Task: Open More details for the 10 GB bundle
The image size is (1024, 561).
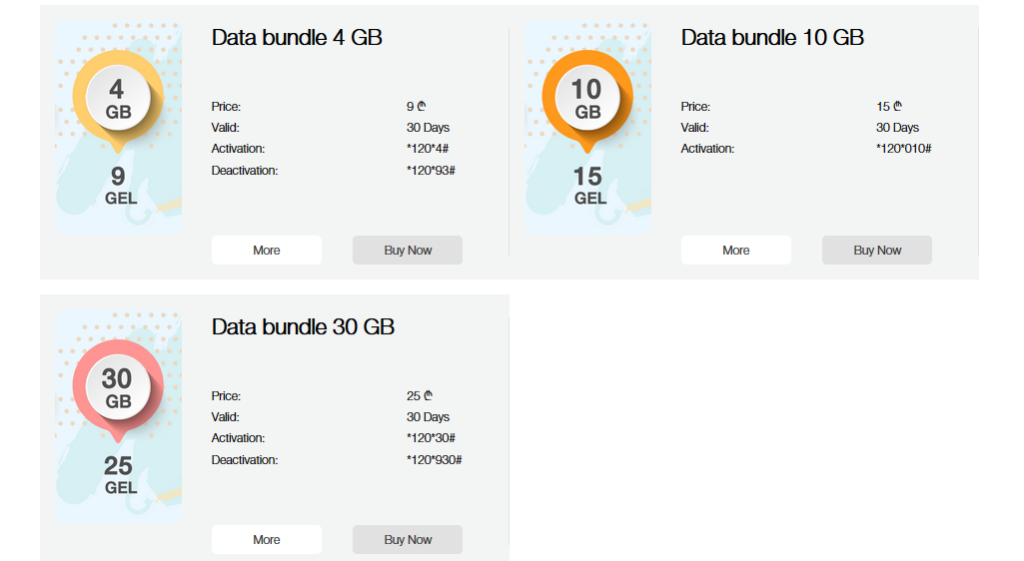Action: point(736,250)
